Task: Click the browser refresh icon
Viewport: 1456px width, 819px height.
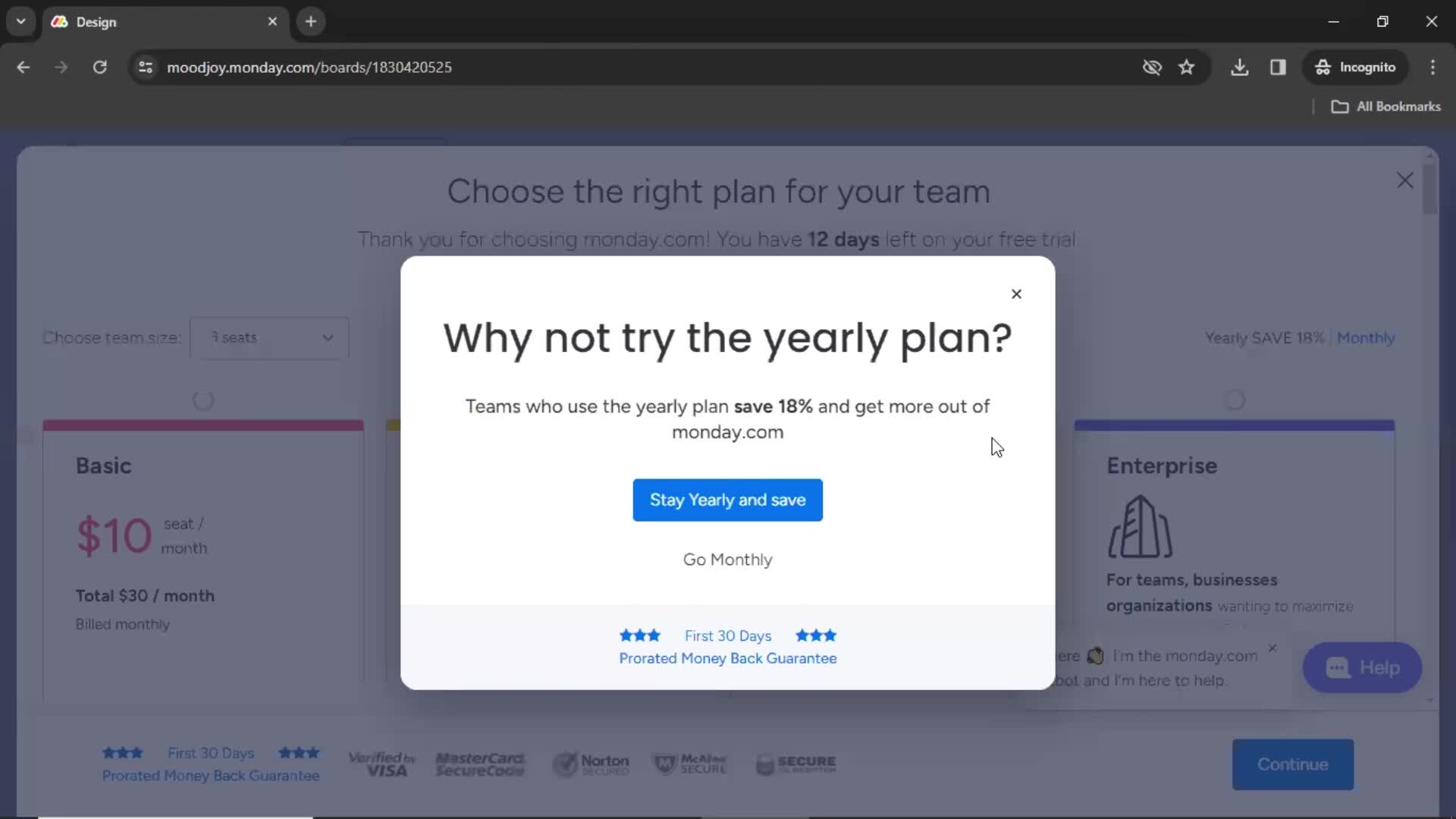Action: point(99,67)
